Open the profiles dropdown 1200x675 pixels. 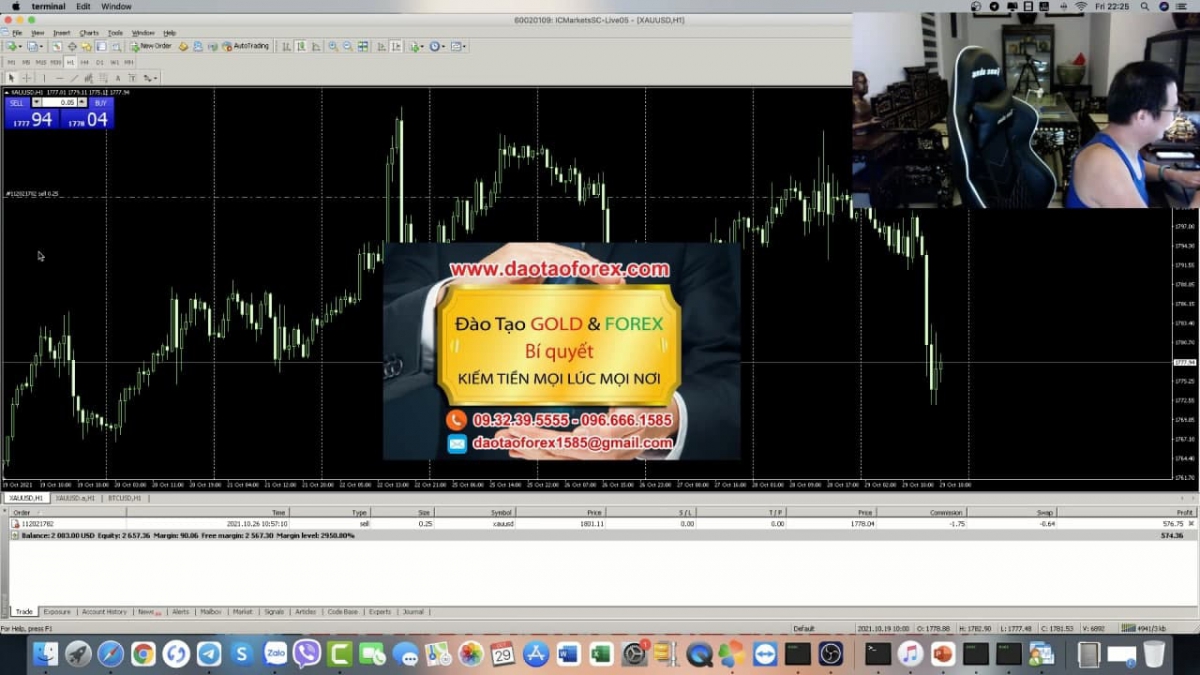[x=35, y=46]
